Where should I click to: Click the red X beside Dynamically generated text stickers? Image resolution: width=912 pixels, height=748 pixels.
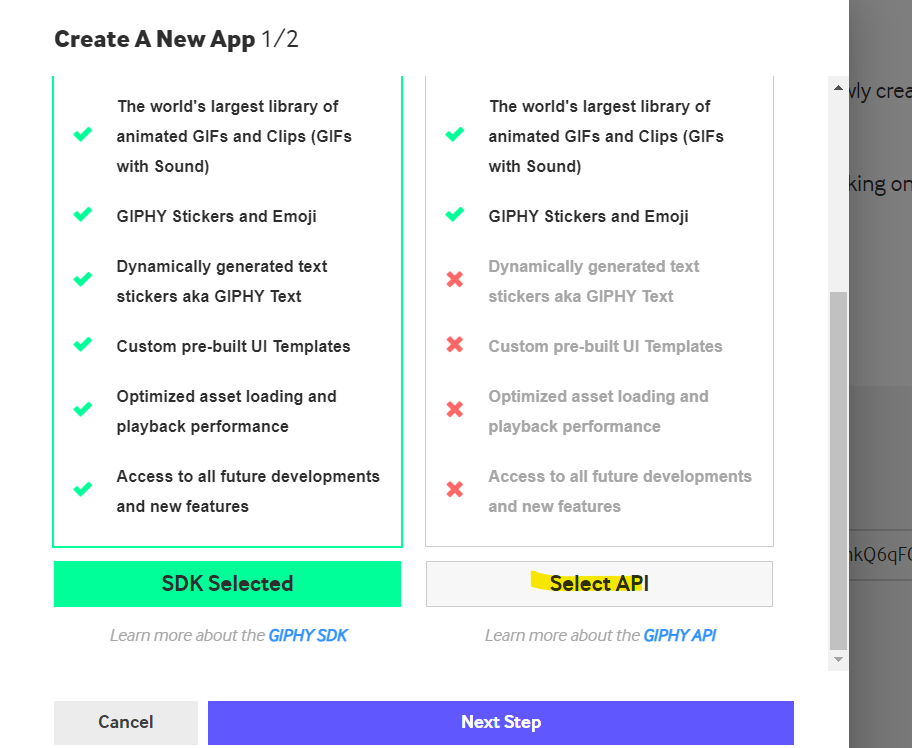pos(454,279)
